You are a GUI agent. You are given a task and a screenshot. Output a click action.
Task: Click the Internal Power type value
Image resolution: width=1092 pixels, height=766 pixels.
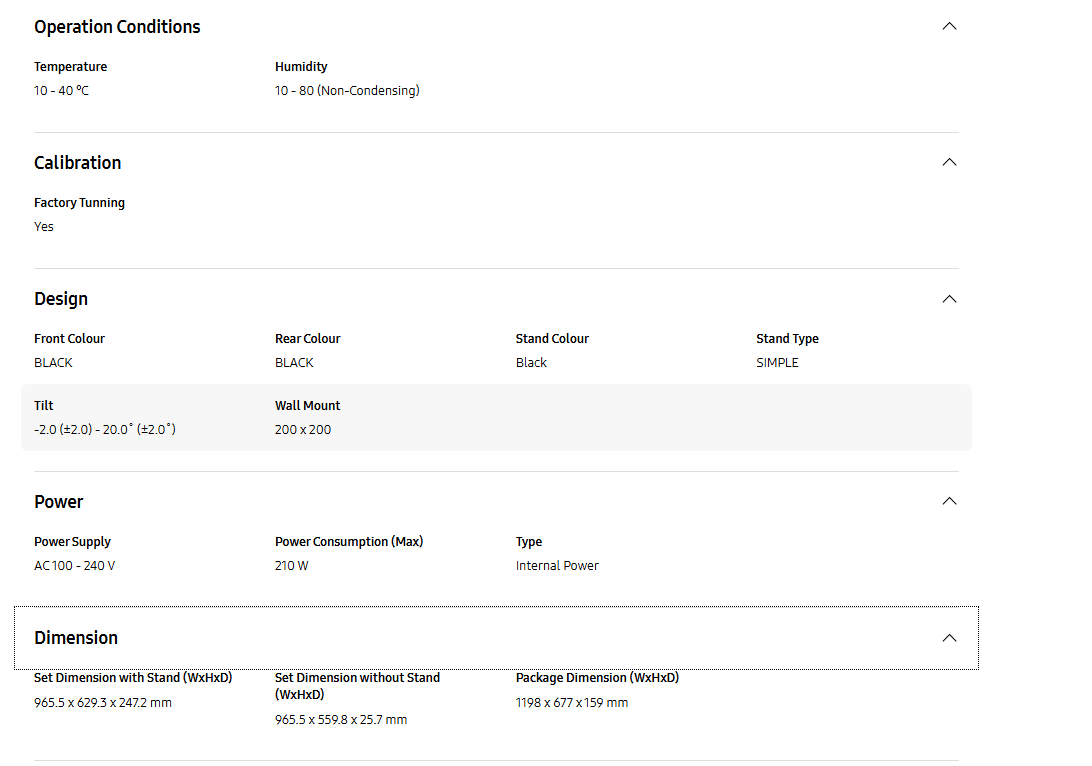pyautogui.click(x=557, y=566)
